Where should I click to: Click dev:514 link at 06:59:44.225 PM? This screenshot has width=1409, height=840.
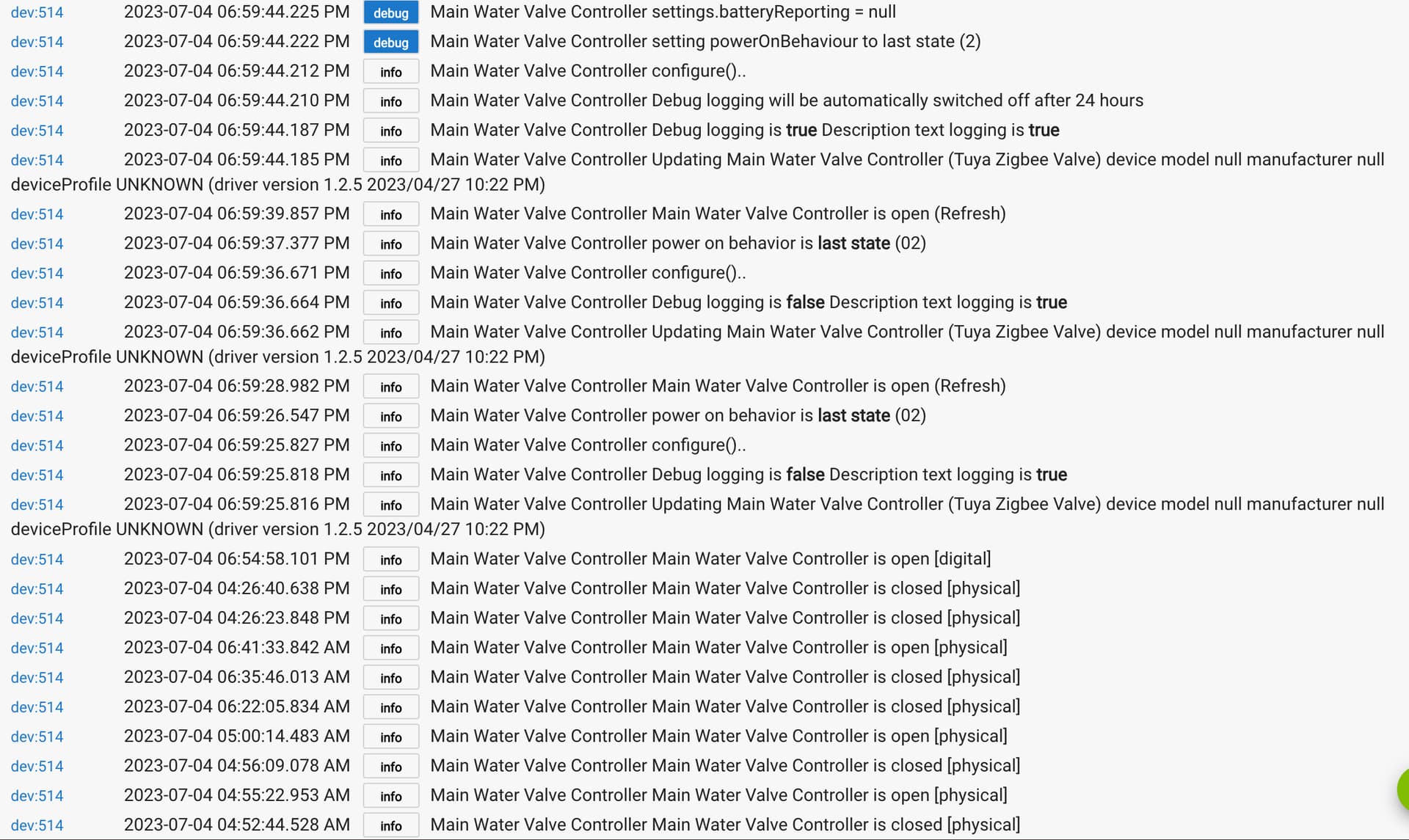pos(37,12)
